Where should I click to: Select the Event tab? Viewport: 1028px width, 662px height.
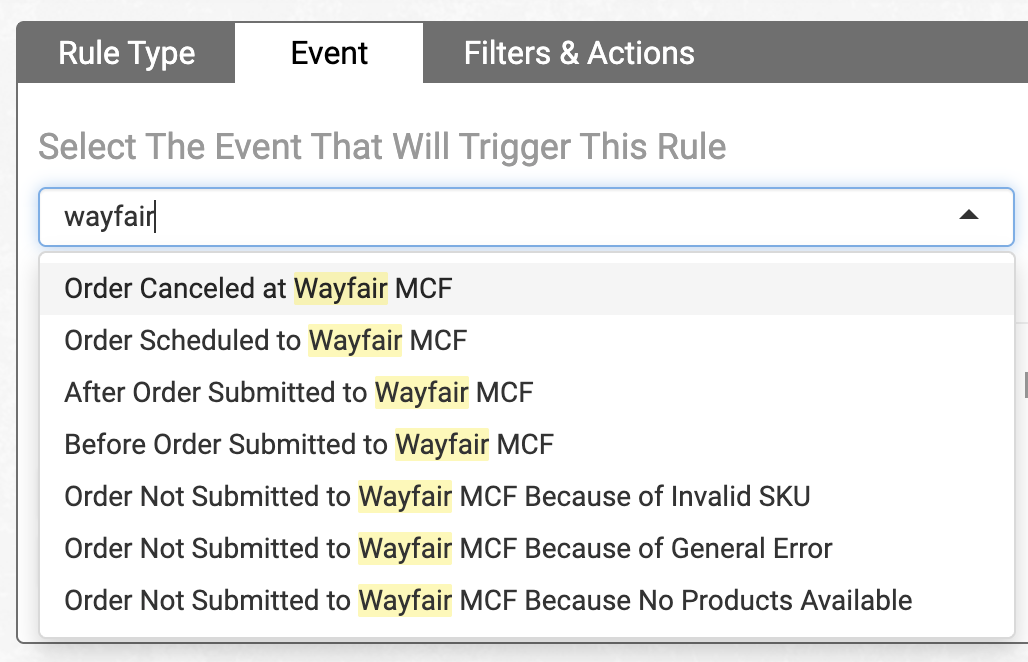click(329, 53)
